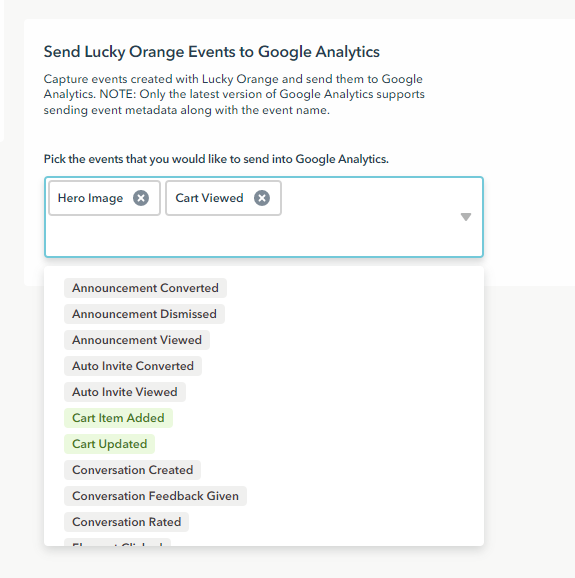Select Announcement Dismissed event
The width and height of the screenshot is (575, 578).
[144, 314]
